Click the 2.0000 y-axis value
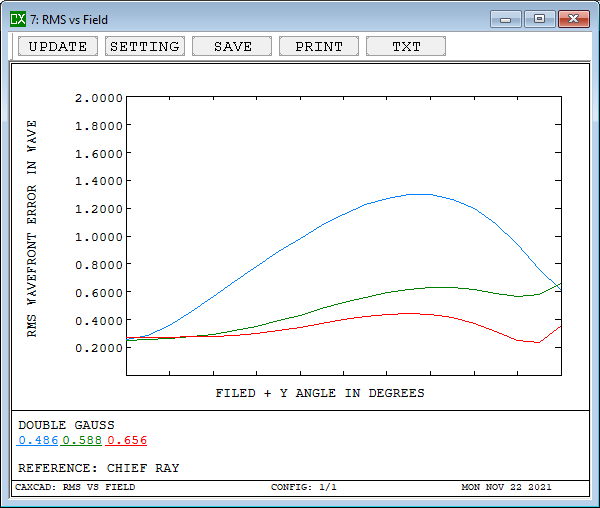The height and width of the screenshot is (508, 600). 99,98
